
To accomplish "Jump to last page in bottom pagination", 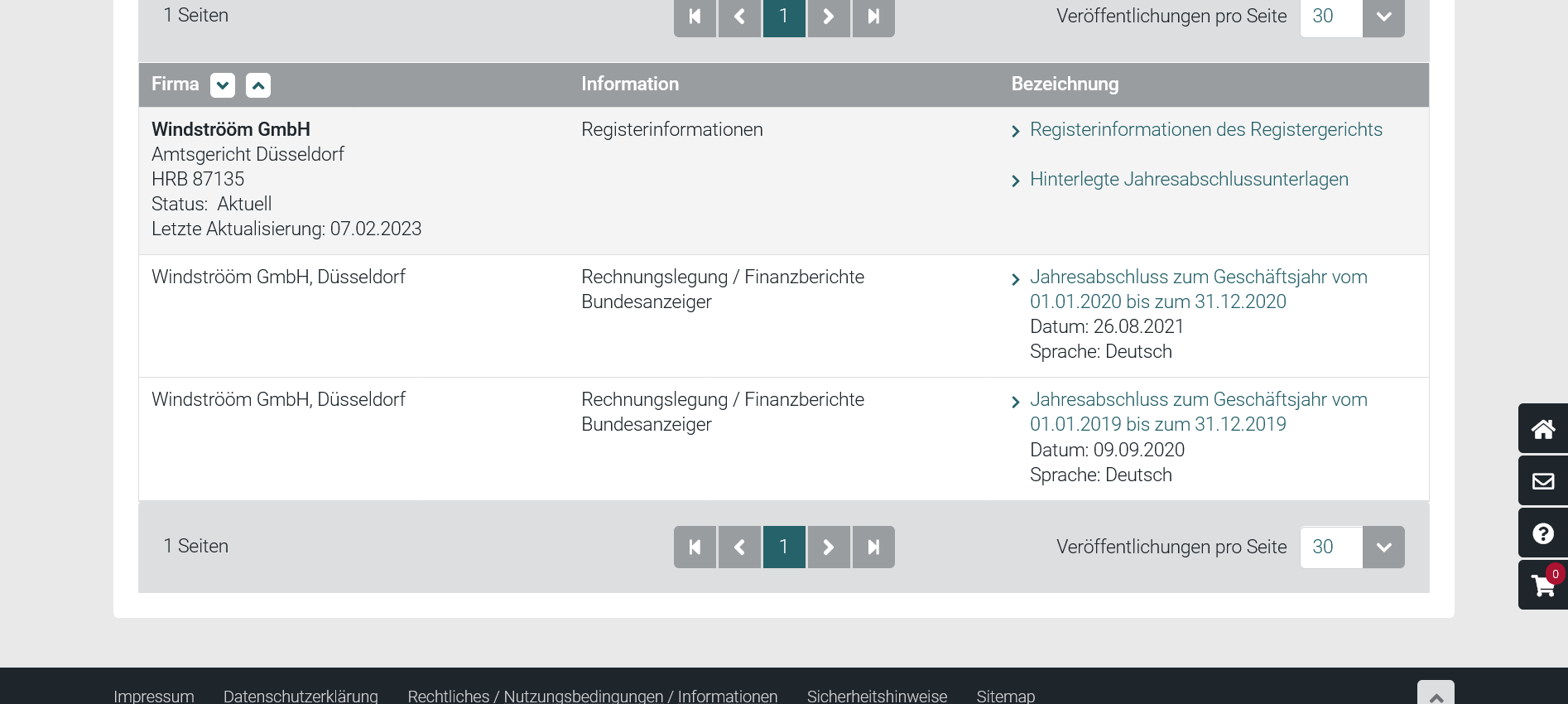I will (873, 547).
